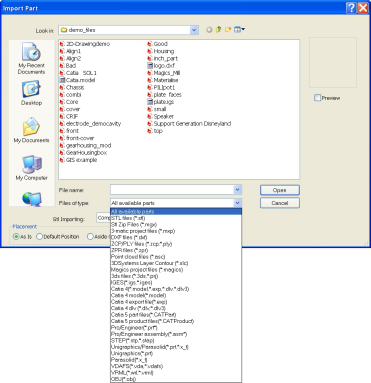Click the icon beside 2D-Drawingdemo
This screenshot has width=371, height=383.
coord(62,44)
